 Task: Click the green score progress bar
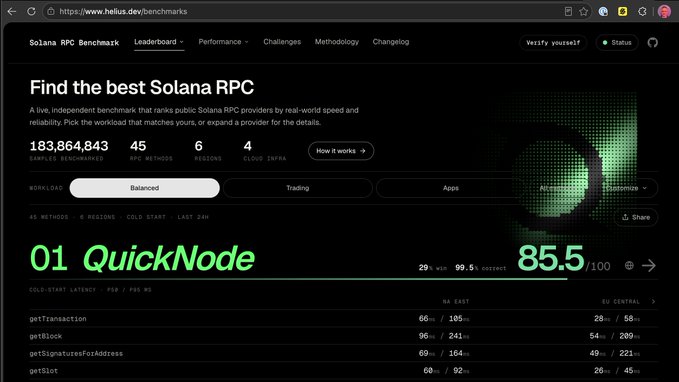(298, 279)
